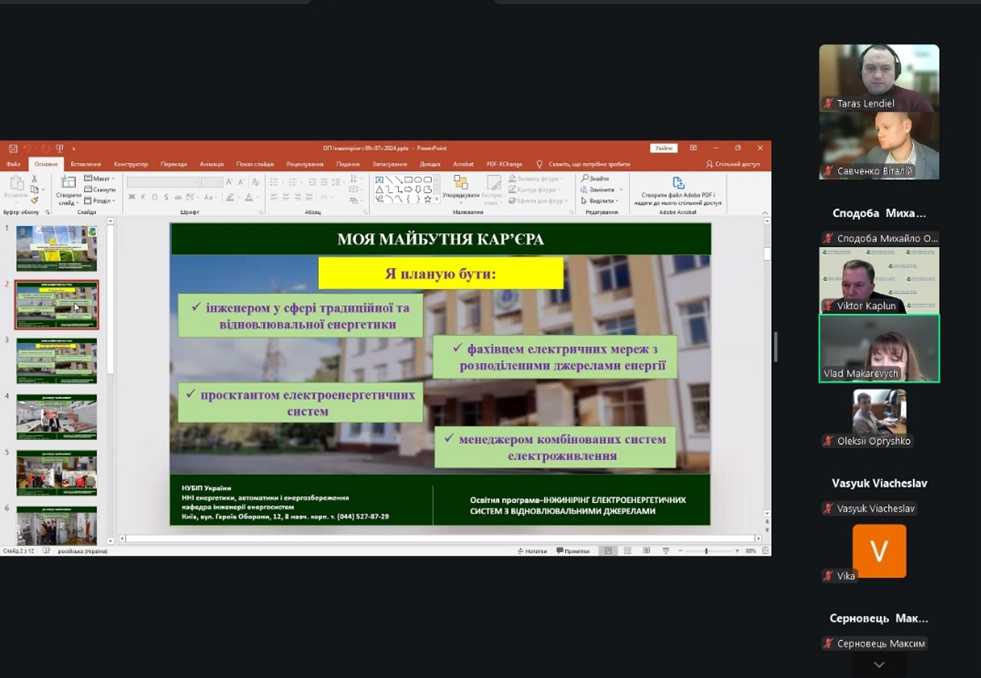Toggle text shadow S
This screenshot has width=981, height=678.
(x=166, y=197)
